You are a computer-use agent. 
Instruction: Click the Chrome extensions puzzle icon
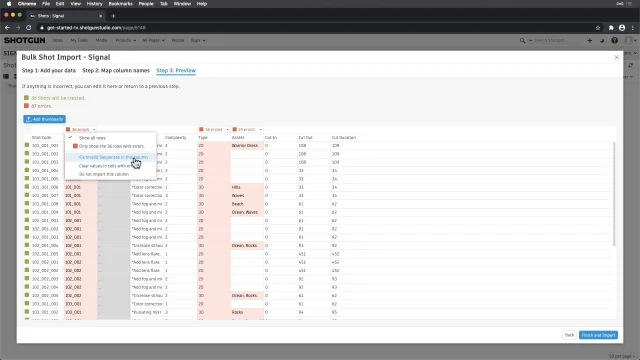pyautogui.click(x=611, y=28)
